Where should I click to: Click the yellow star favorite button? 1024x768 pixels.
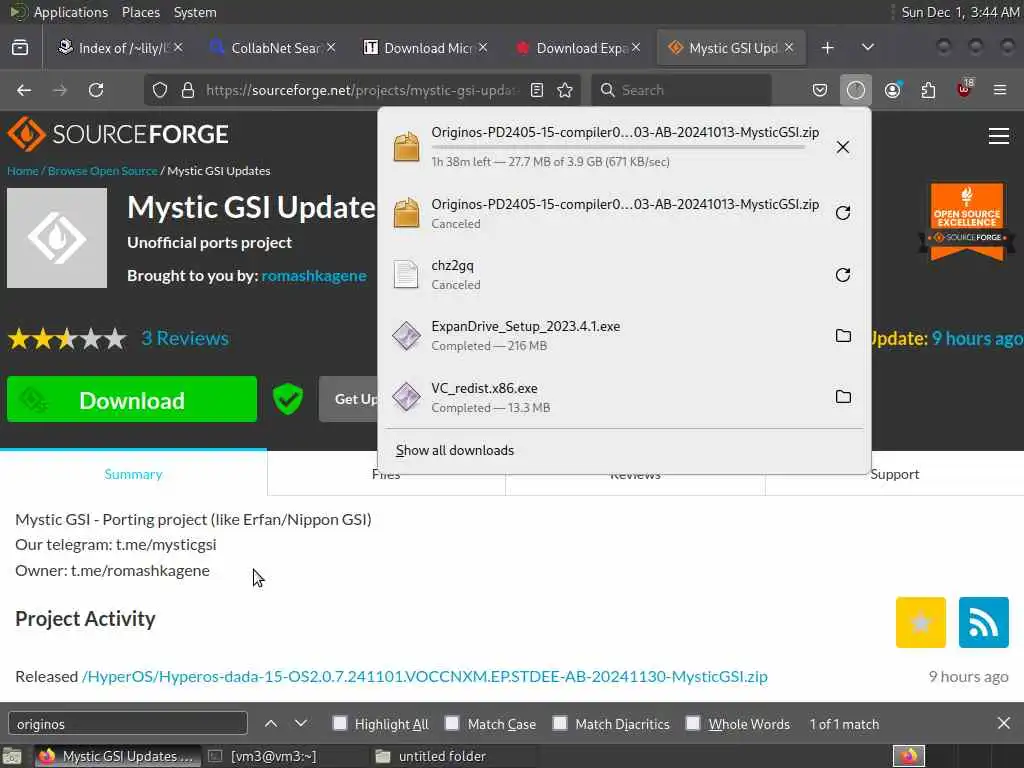tap(920, 622)
